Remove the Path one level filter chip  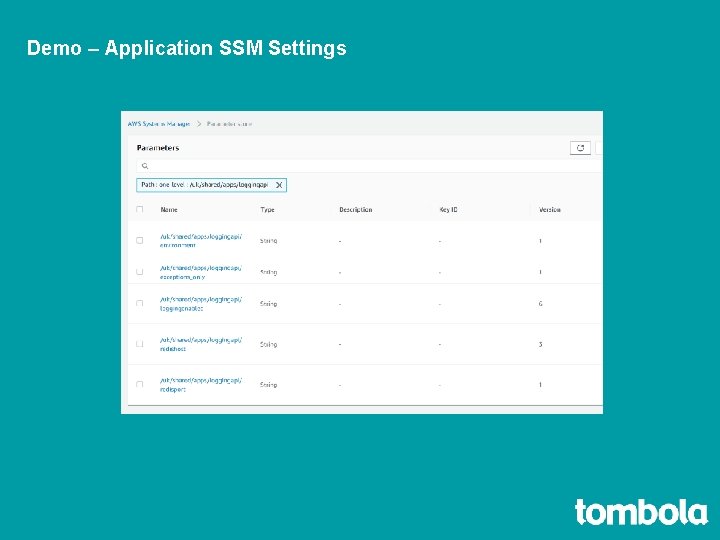[x=279, y=185]
